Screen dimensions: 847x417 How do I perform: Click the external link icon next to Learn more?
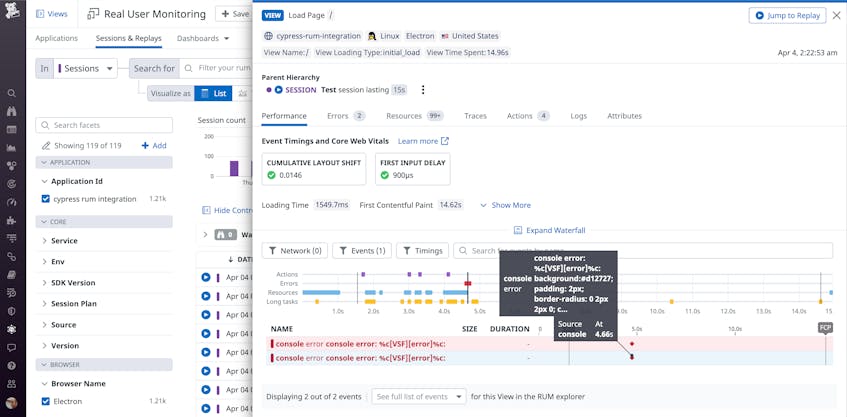pos(445,141)
